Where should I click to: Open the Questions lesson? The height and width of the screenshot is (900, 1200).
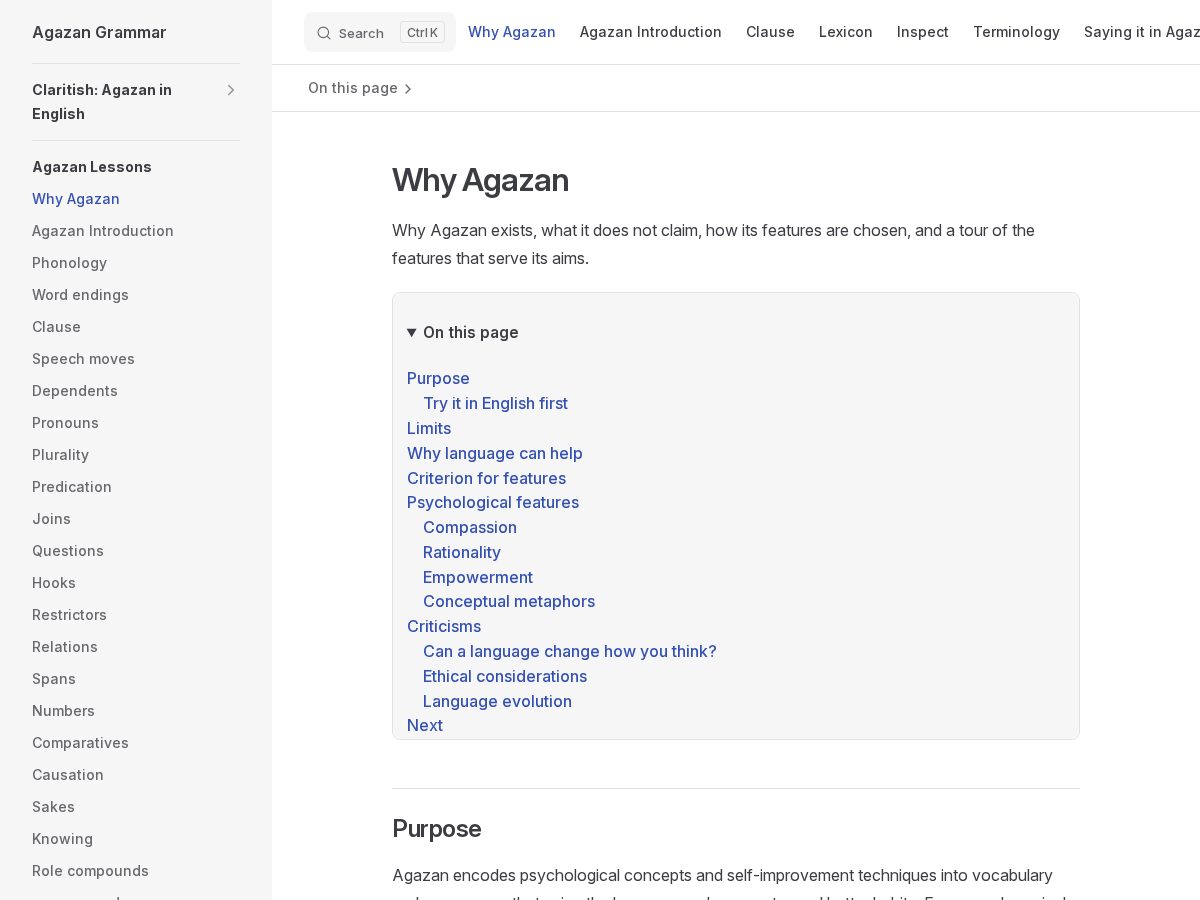click(68, 551)
